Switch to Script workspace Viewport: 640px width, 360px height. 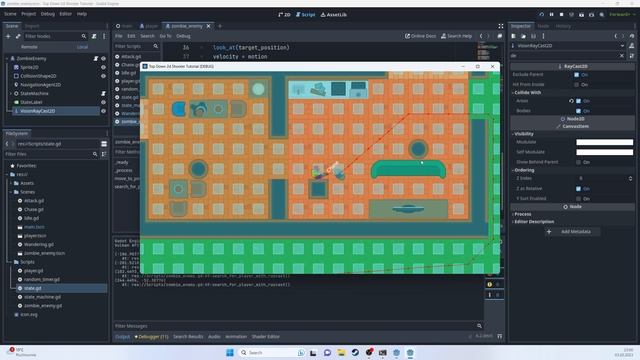point(306,15)
